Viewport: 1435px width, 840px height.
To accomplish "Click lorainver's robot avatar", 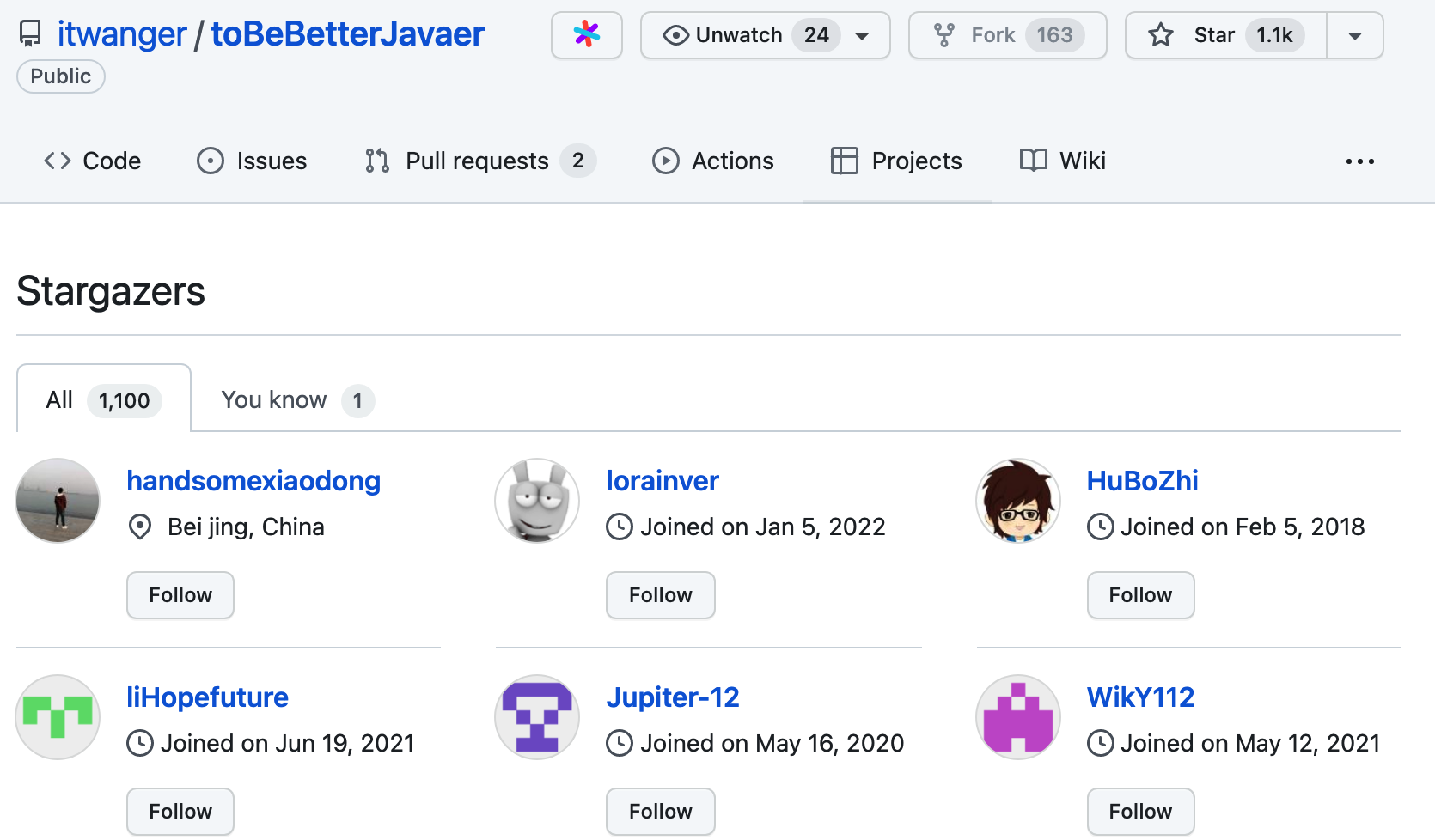I will tap(537, 501).
